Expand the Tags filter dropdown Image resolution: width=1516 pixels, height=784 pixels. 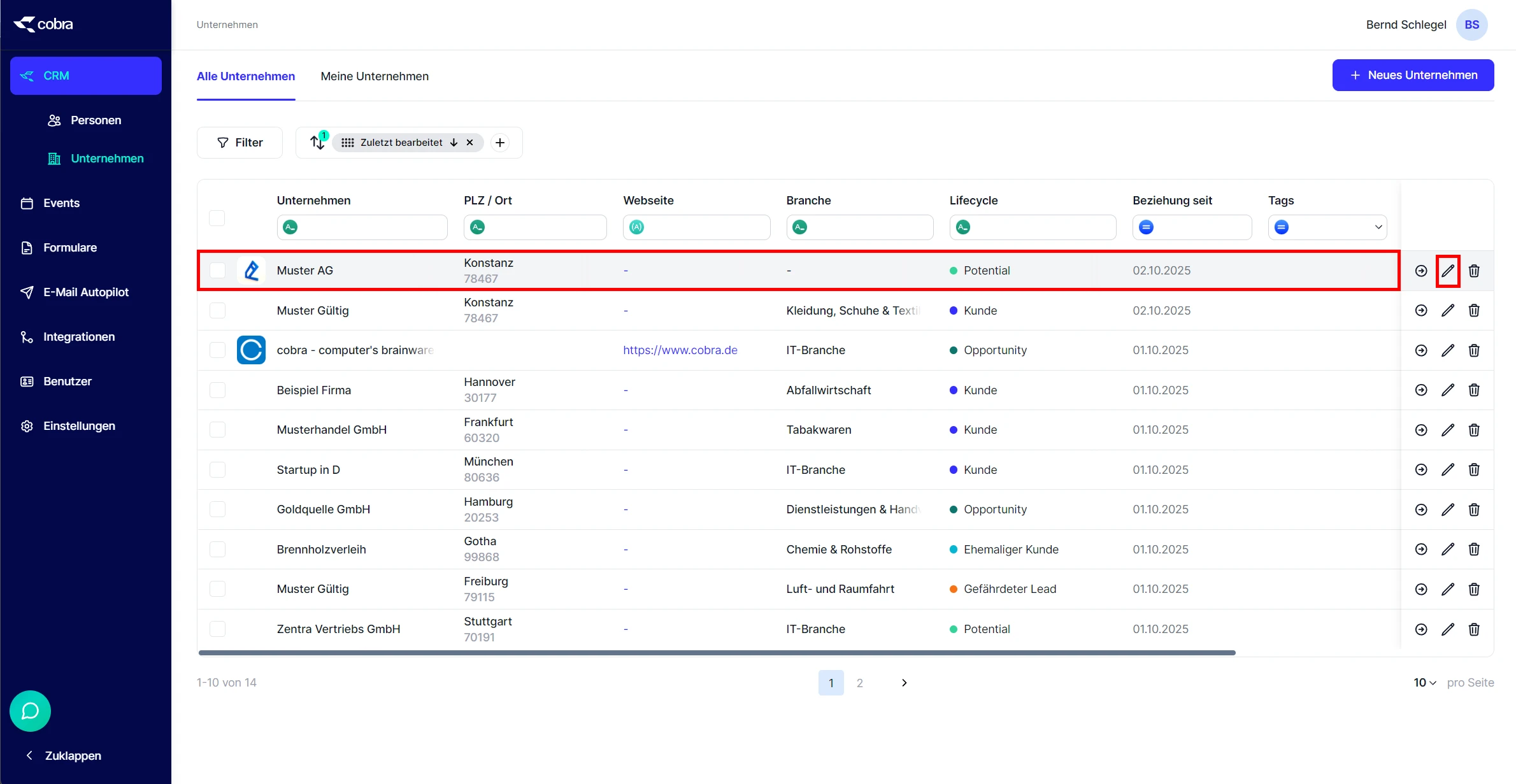tap(1378, 227)
